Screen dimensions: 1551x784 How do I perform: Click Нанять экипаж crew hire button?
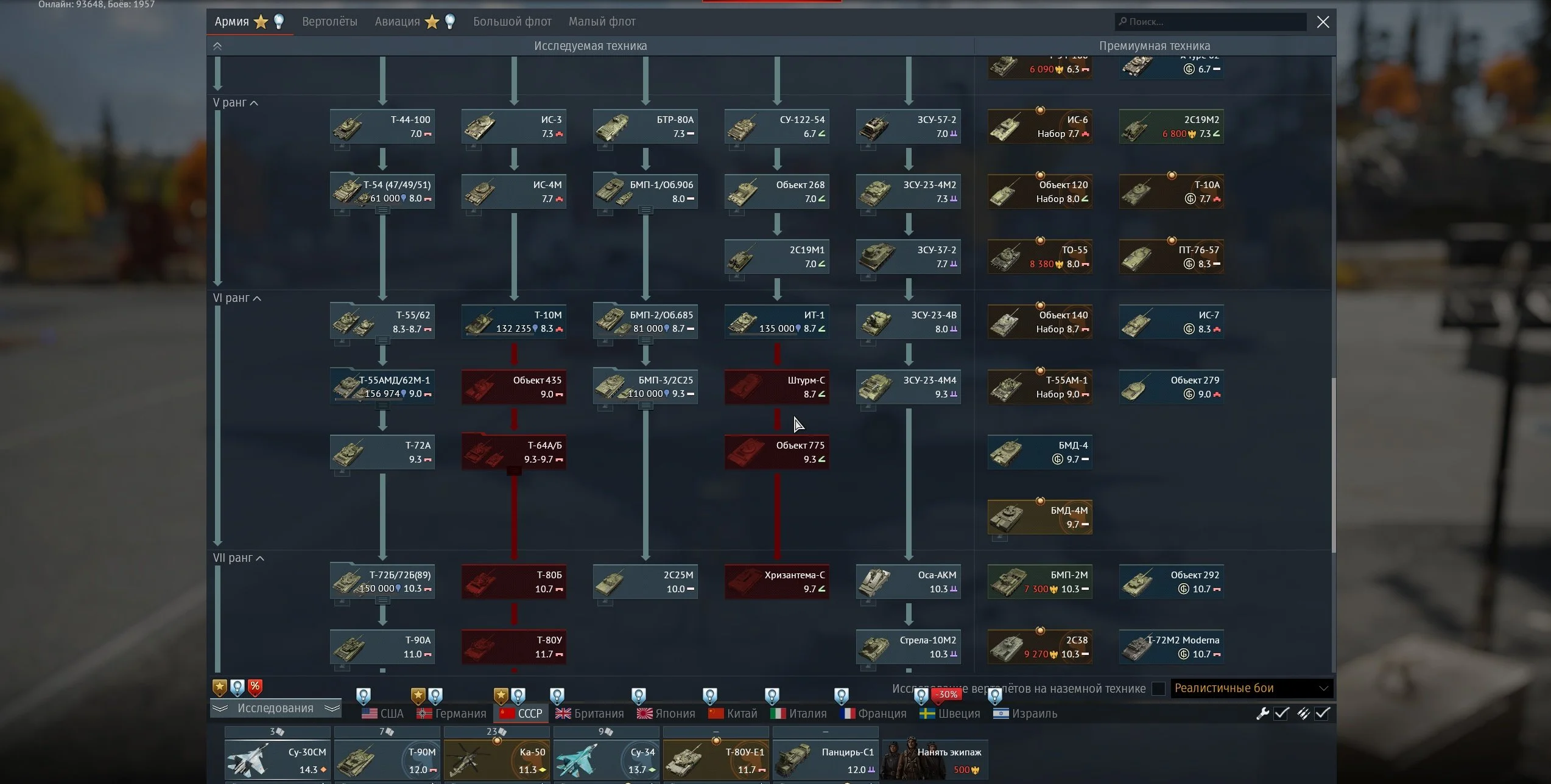click(934, 760)
